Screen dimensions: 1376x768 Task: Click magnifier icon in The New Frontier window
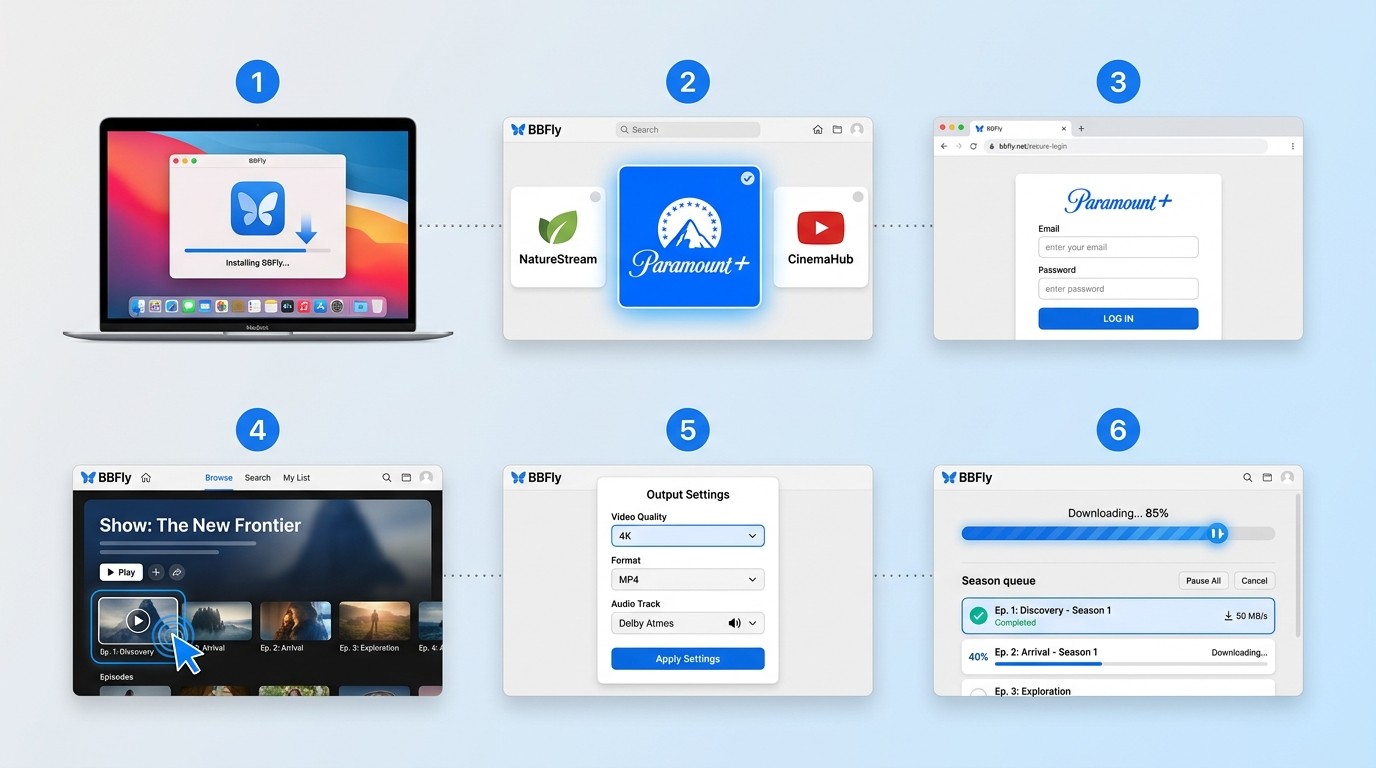[387, 478]
